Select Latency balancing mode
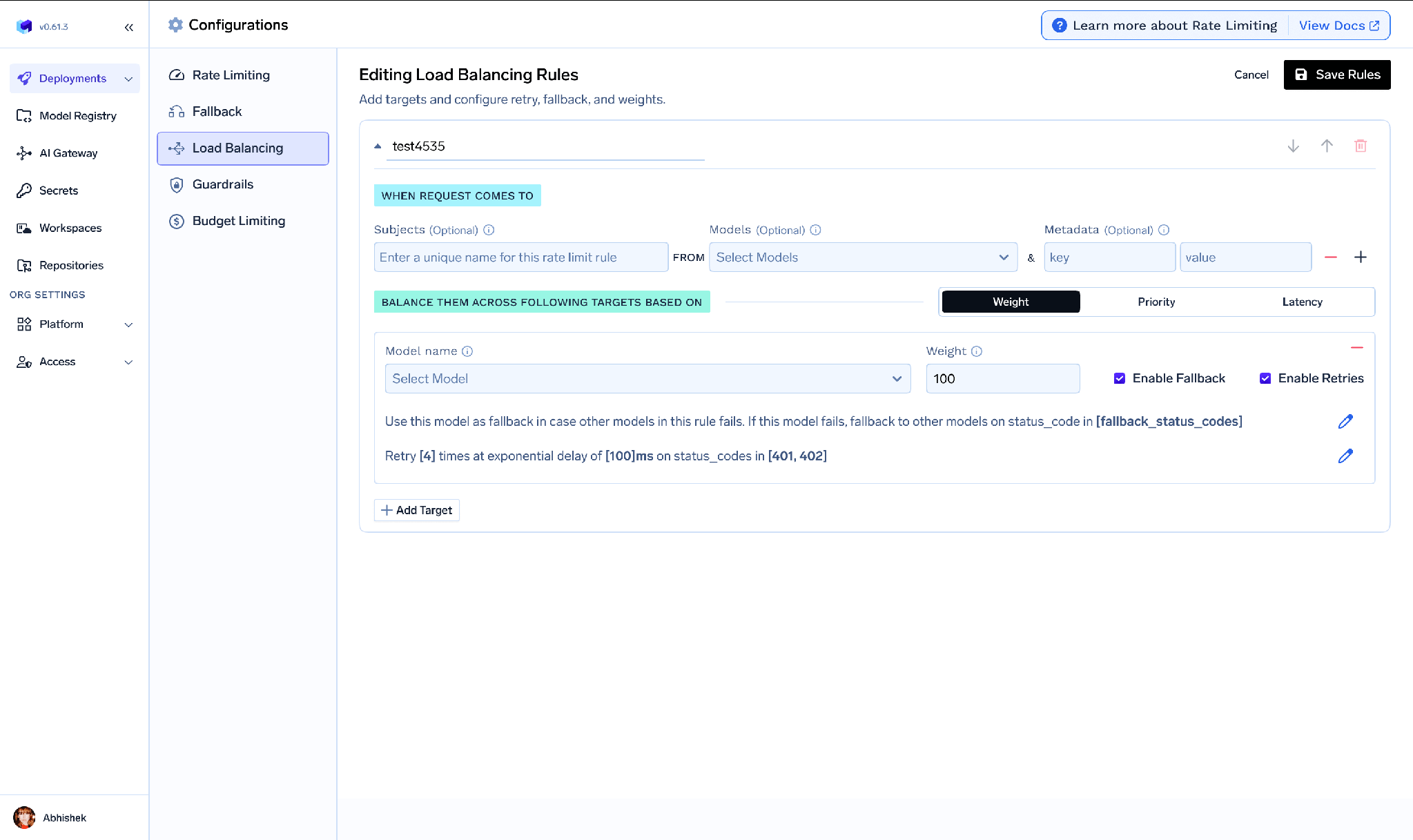The height and width of the screenshot is (840, 1413). [1302, 302]
